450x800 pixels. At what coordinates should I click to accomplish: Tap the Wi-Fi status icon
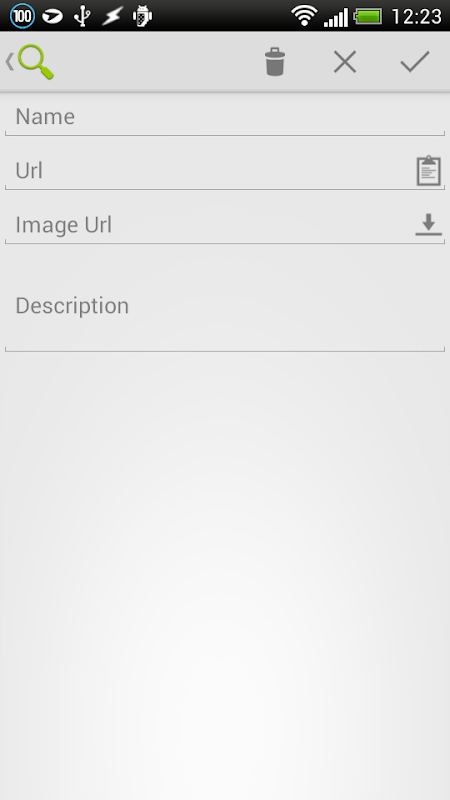point(305,16)
